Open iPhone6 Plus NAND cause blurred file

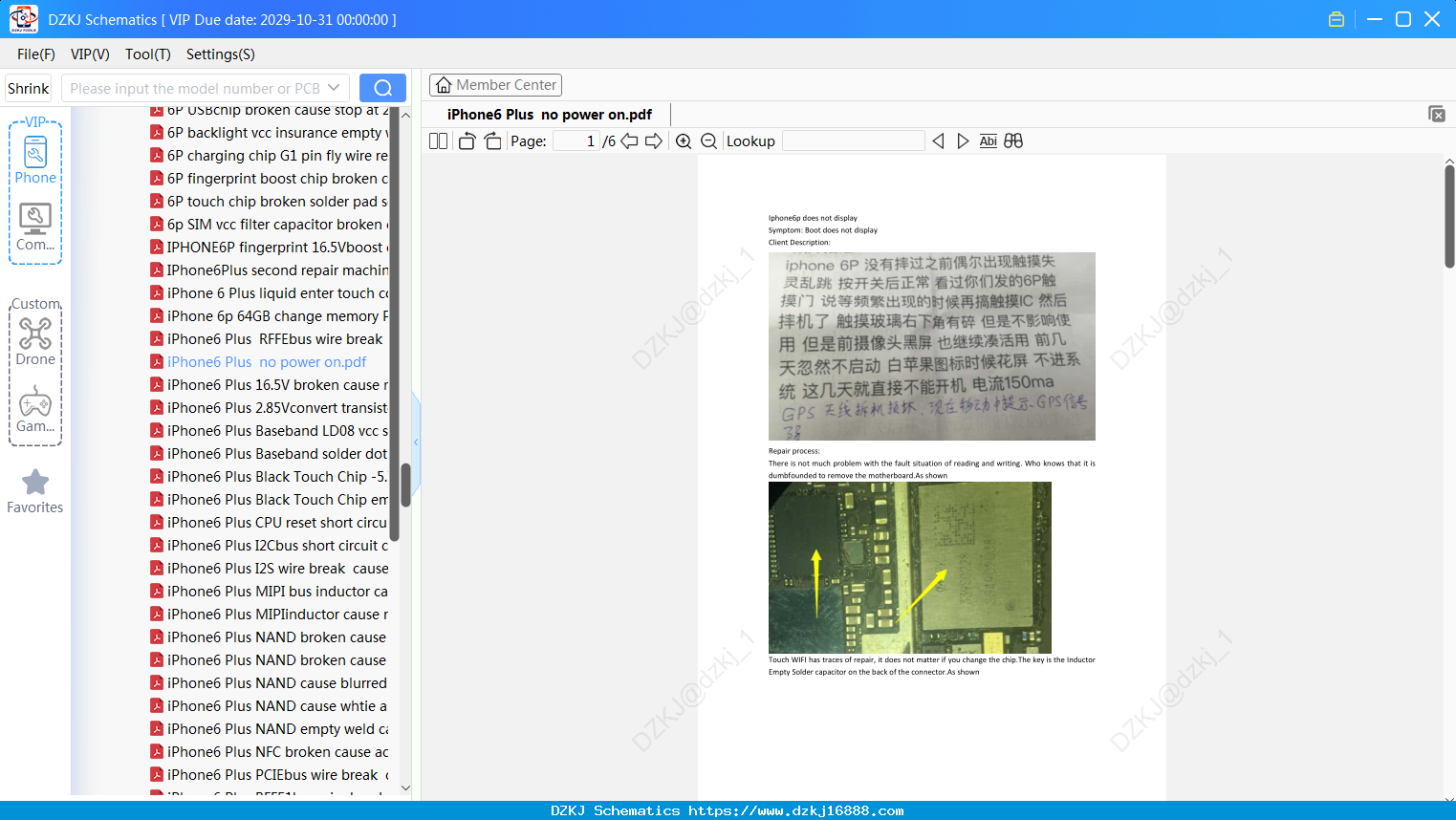[277, 683]
